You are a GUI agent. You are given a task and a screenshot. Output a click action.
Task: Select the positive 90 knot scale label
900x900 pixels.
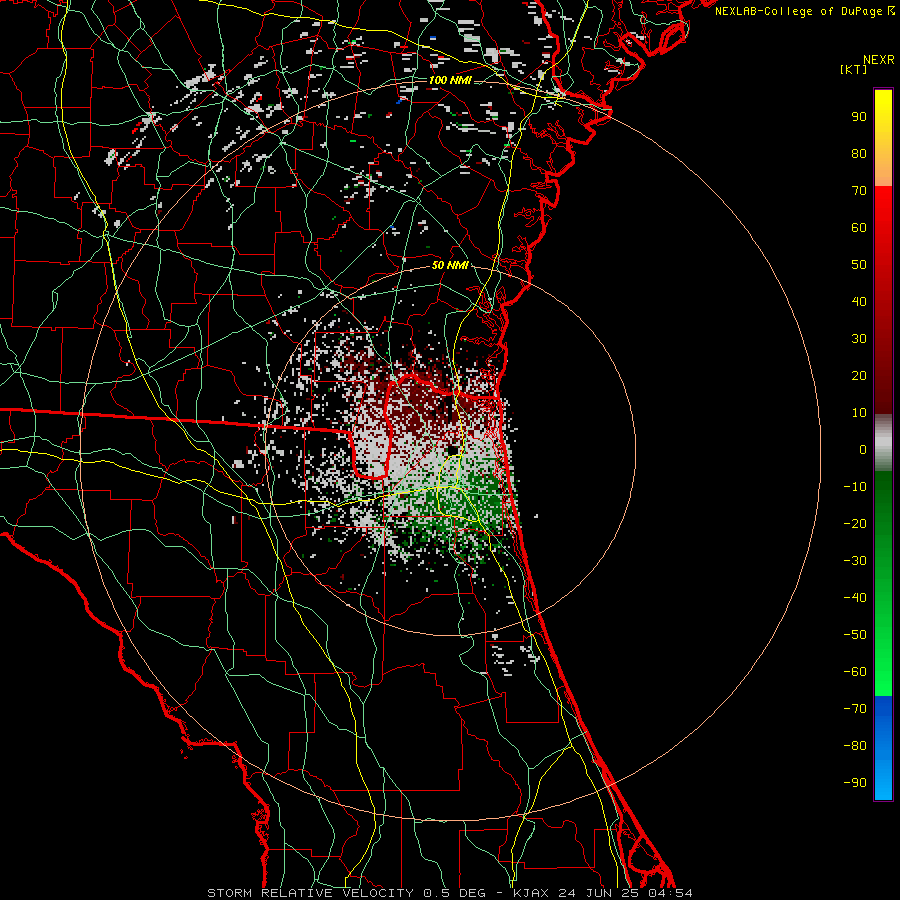[859, 117]
